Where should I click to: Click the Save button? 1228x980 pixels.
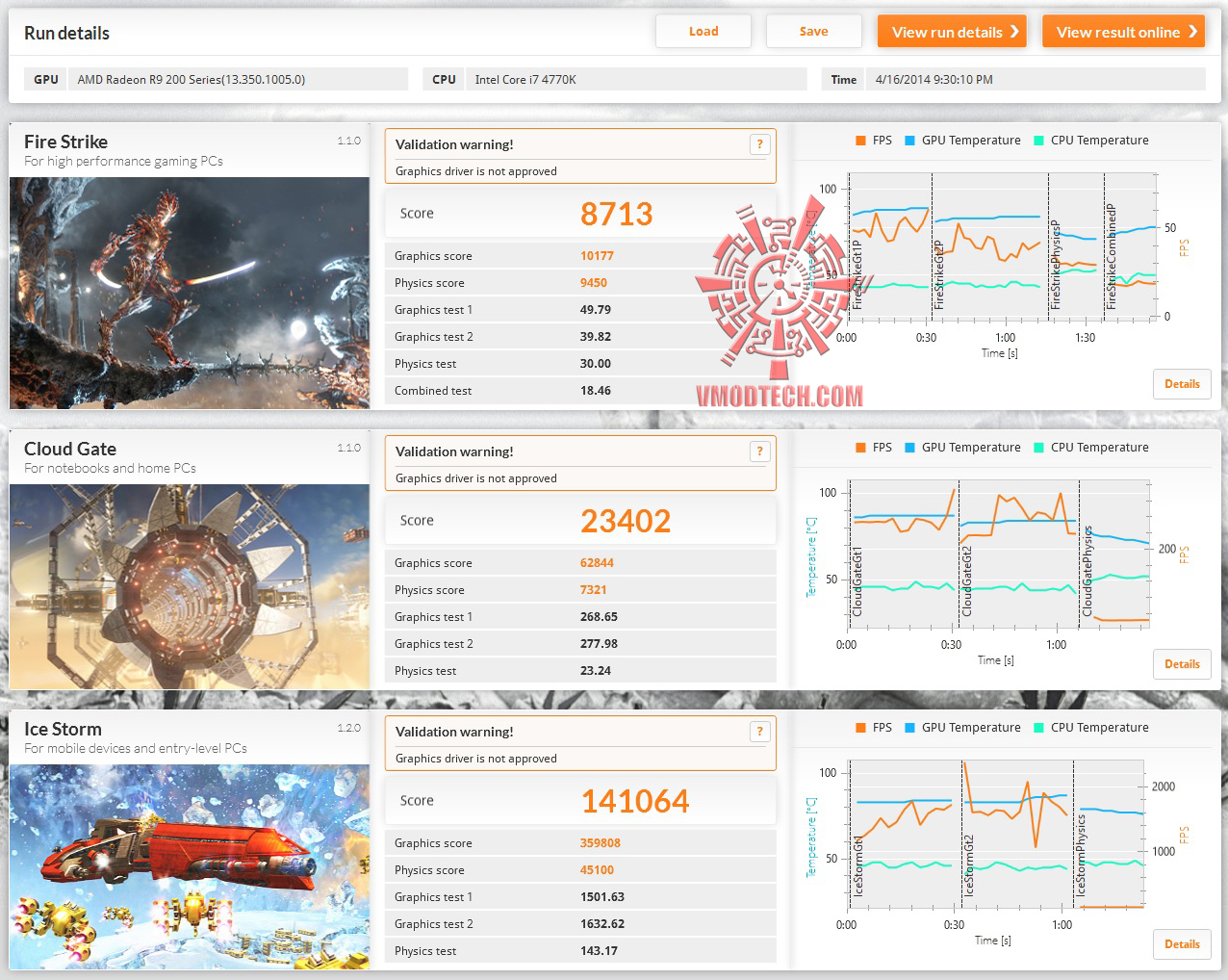[x=813, y=31]
